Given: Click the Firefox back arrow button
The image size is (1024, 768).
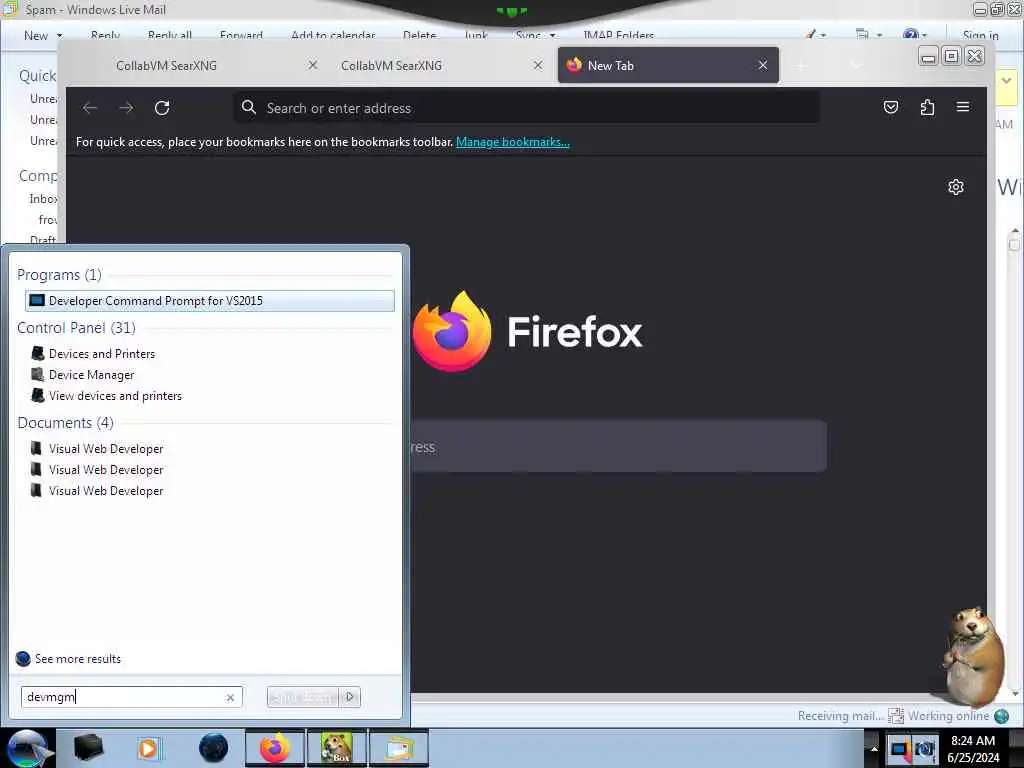Looking at the screenshot, I should tap(90, 108).
